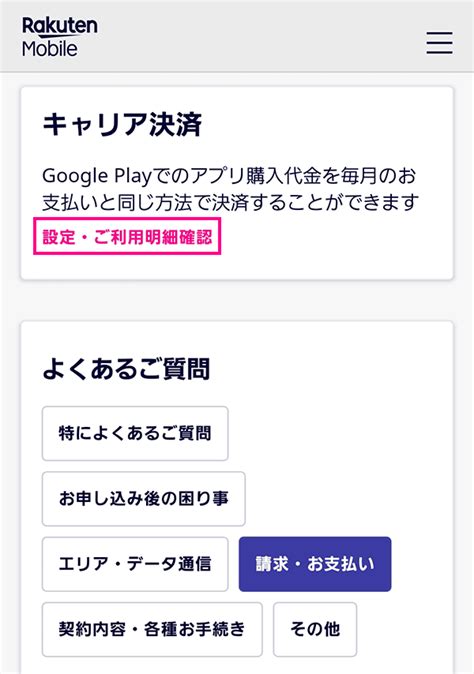Select the お申し込み後の困り事 category
Image resolution: width=474 pixels, height=674 pixels.
144,499
